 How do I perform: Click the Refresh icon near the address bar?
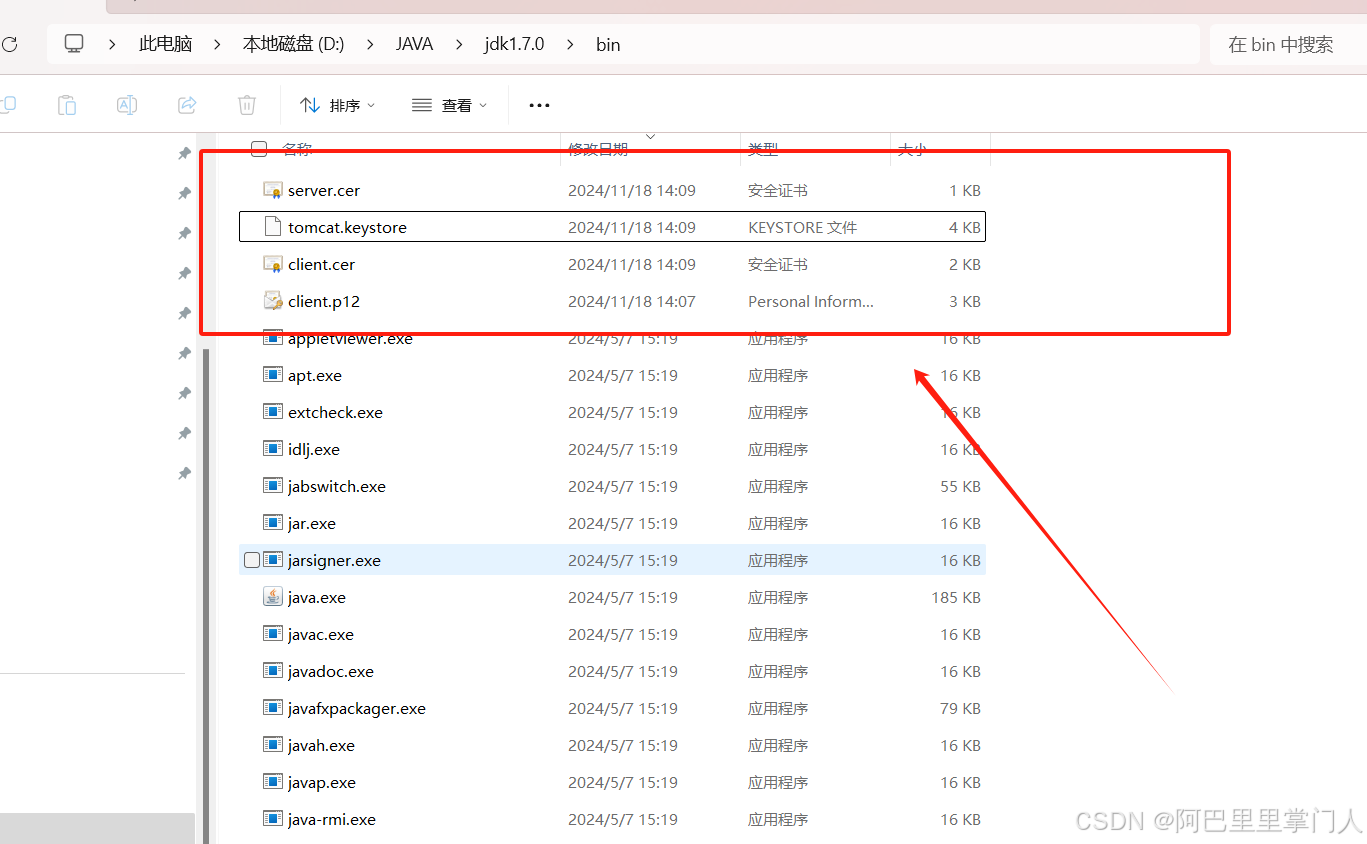coord(10,43)
